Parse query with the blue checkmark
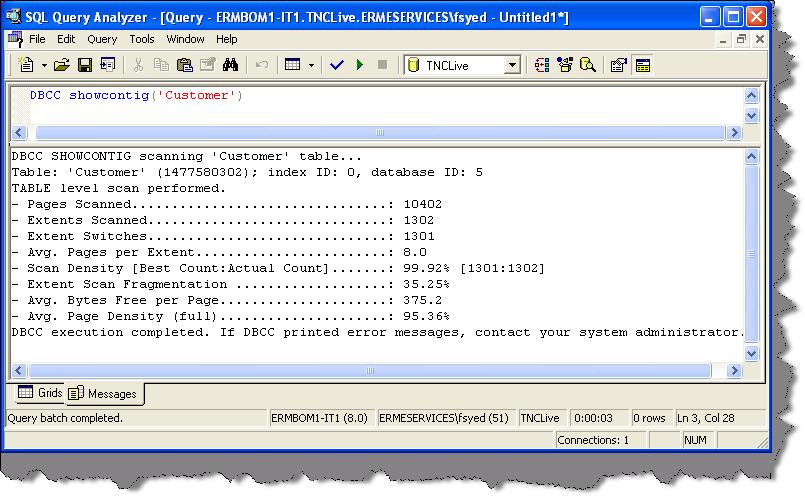The height and width of the screenshot is (496, 805). (337, 65)
